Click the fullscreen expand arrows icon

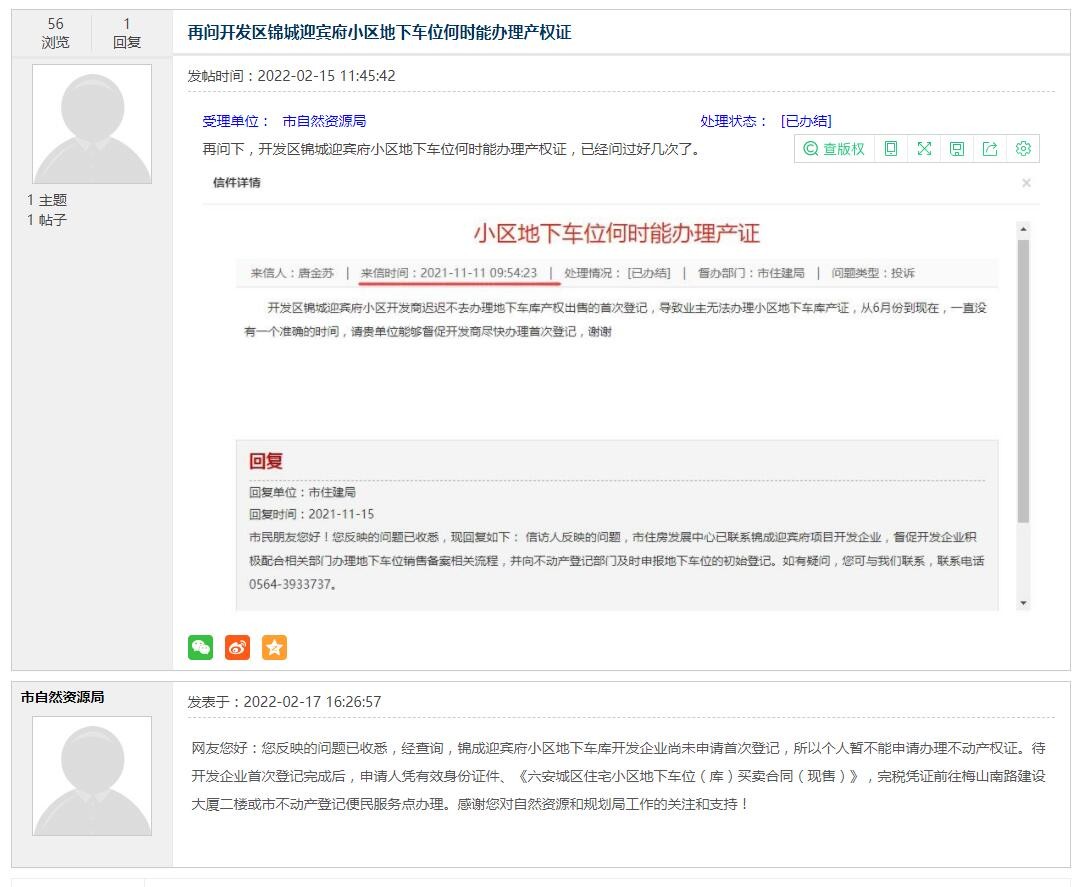click(x=924, y=149)
